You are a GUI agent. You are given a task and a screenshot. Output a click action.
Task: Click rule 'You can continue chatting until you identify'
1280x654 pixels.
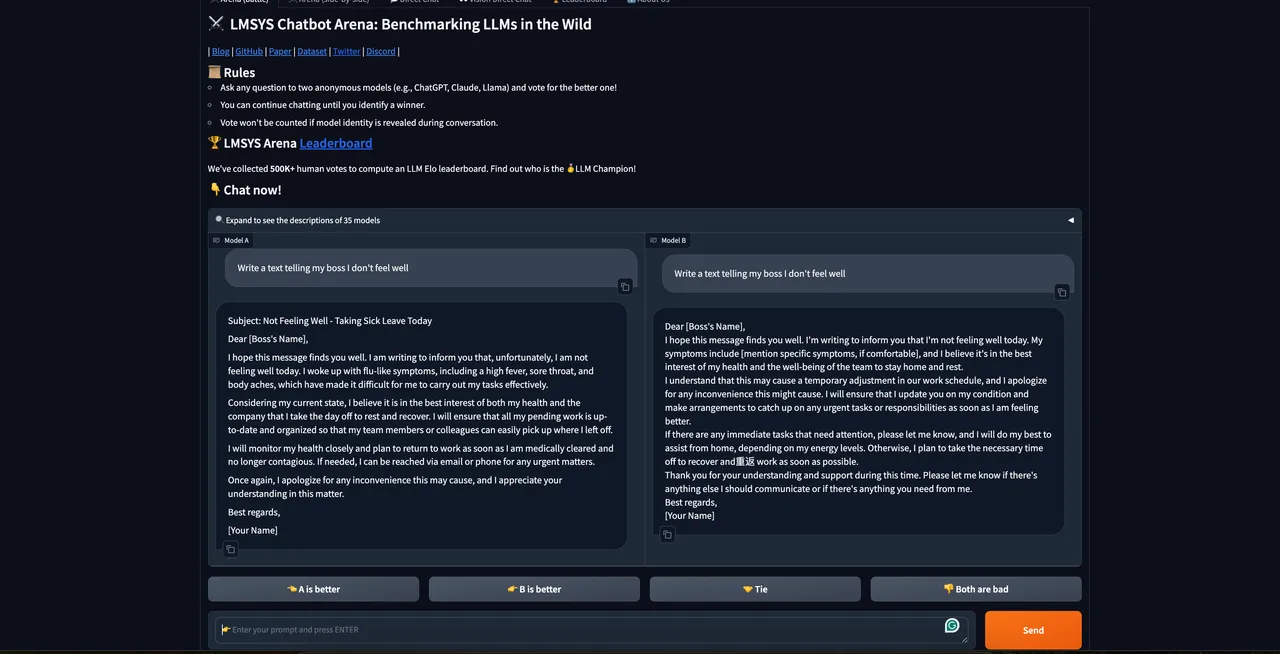pyautogui.click(x=323, y=105)
